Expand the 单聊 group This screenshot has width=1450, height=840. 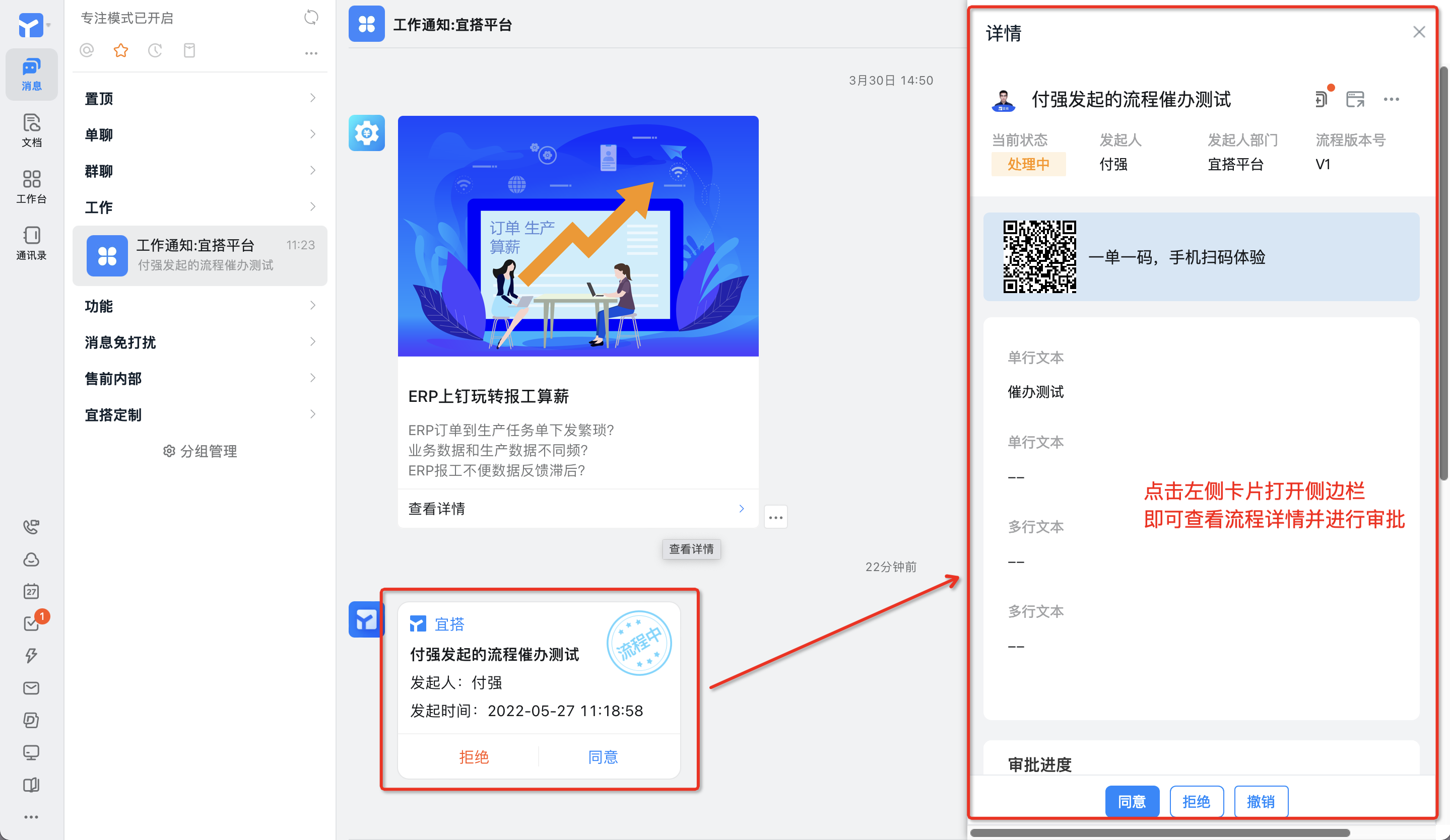point(200,134)
